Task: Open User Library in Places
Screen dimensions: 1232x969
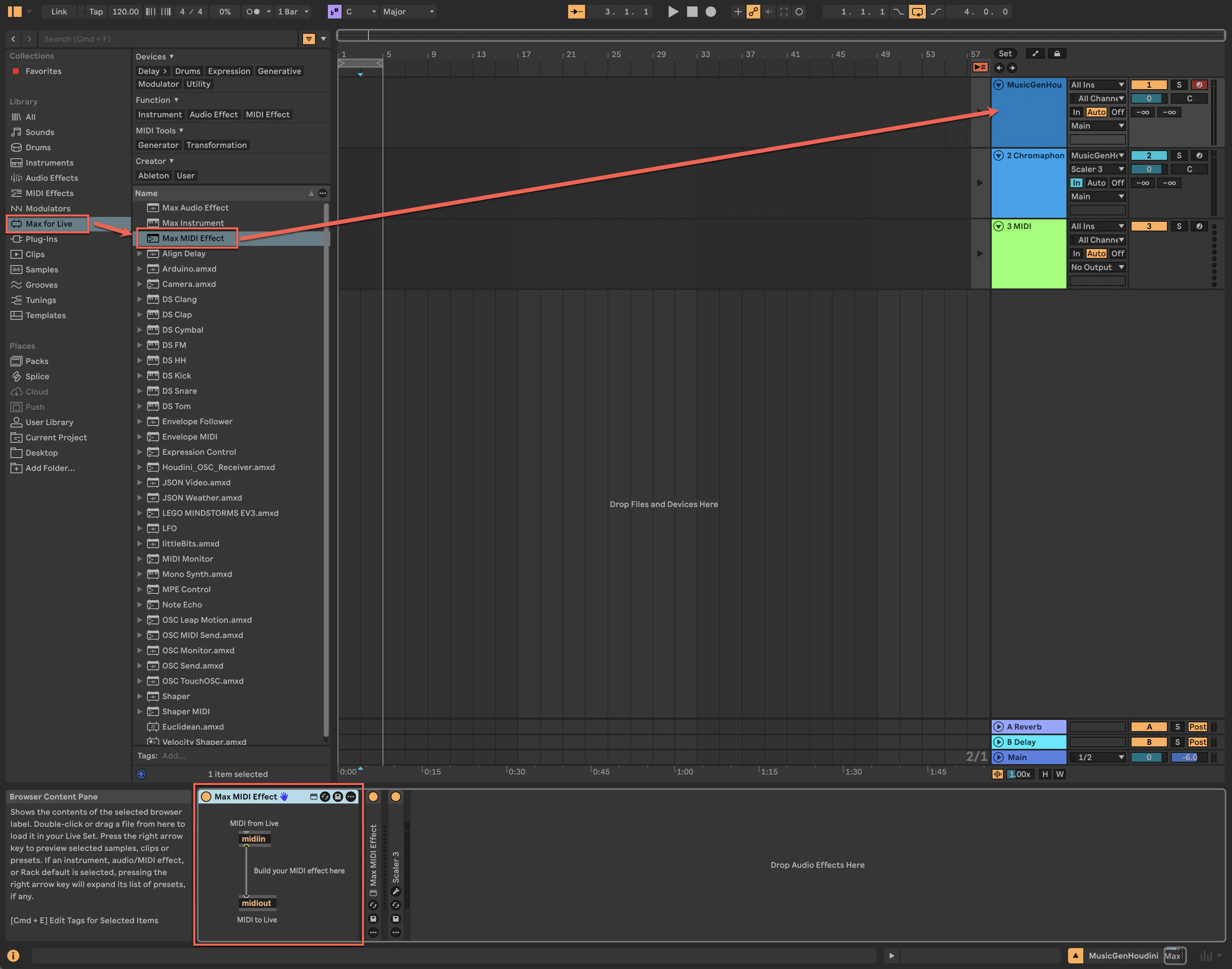Action: coord(49,422)
